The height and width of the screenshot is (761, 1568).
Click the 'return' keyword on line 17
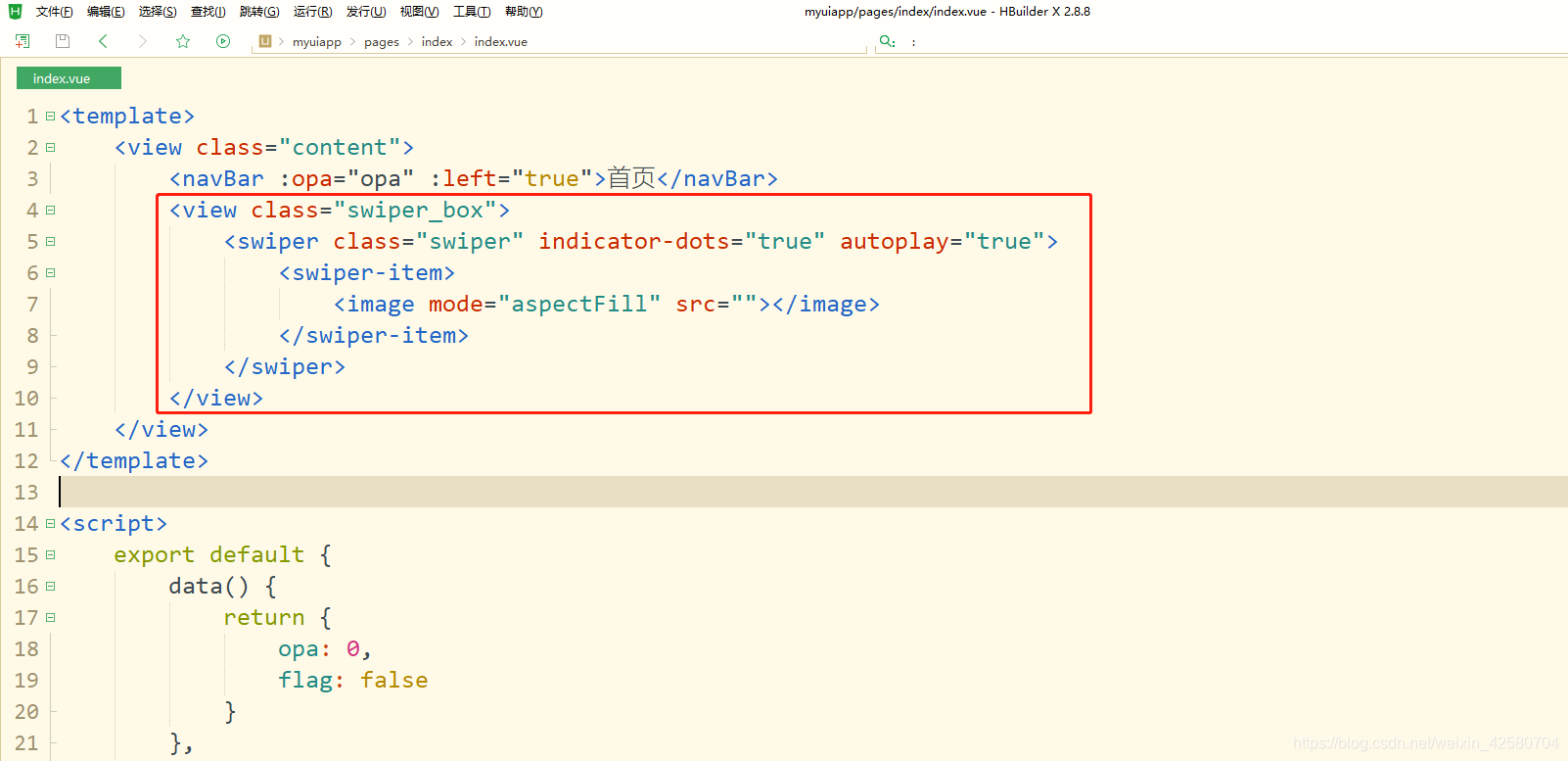264,618
